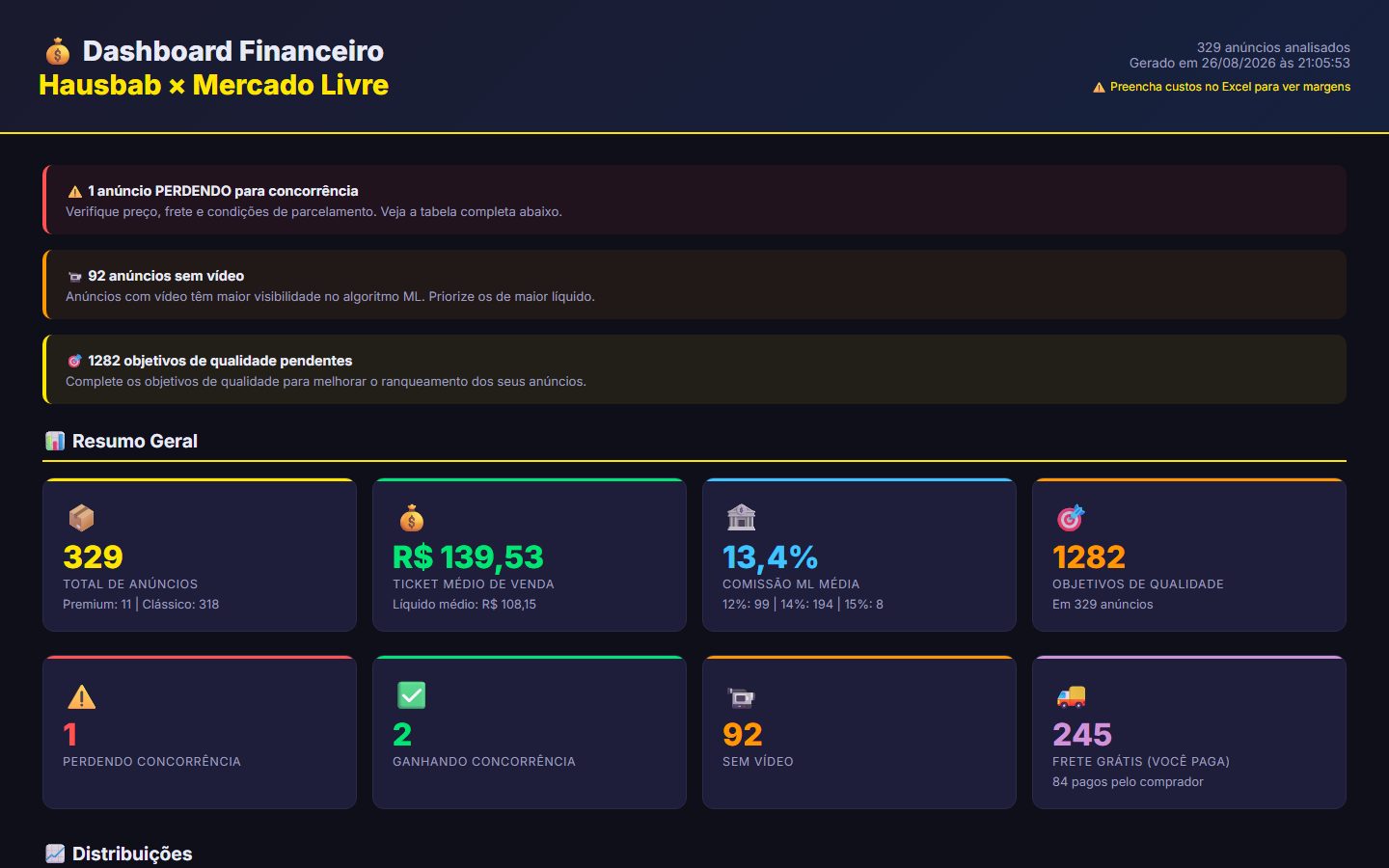
Task: Click the 'Preencha custos no Excel para ver margens' notice
Action: (x=1230, y=87)
